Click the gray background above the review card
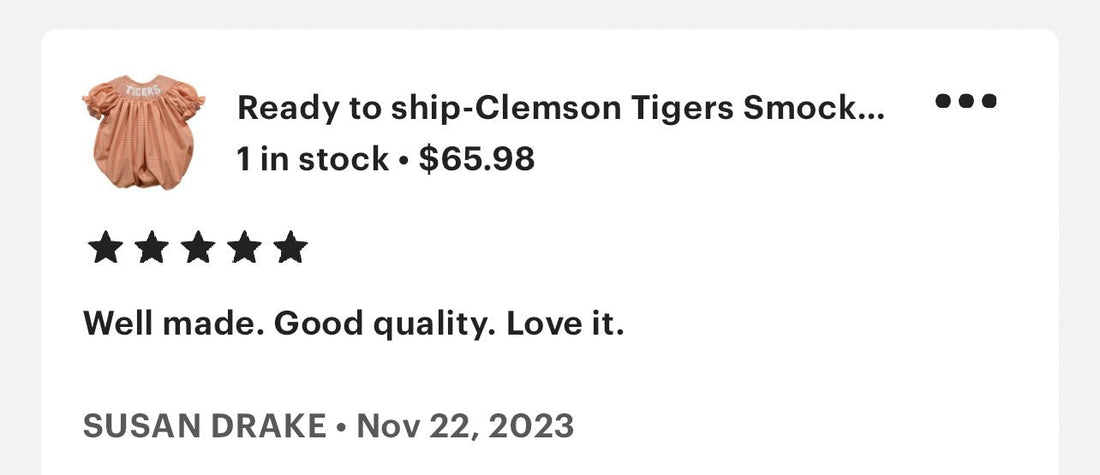Viewport: 1100px width, 475px height. tap(550, 14)
